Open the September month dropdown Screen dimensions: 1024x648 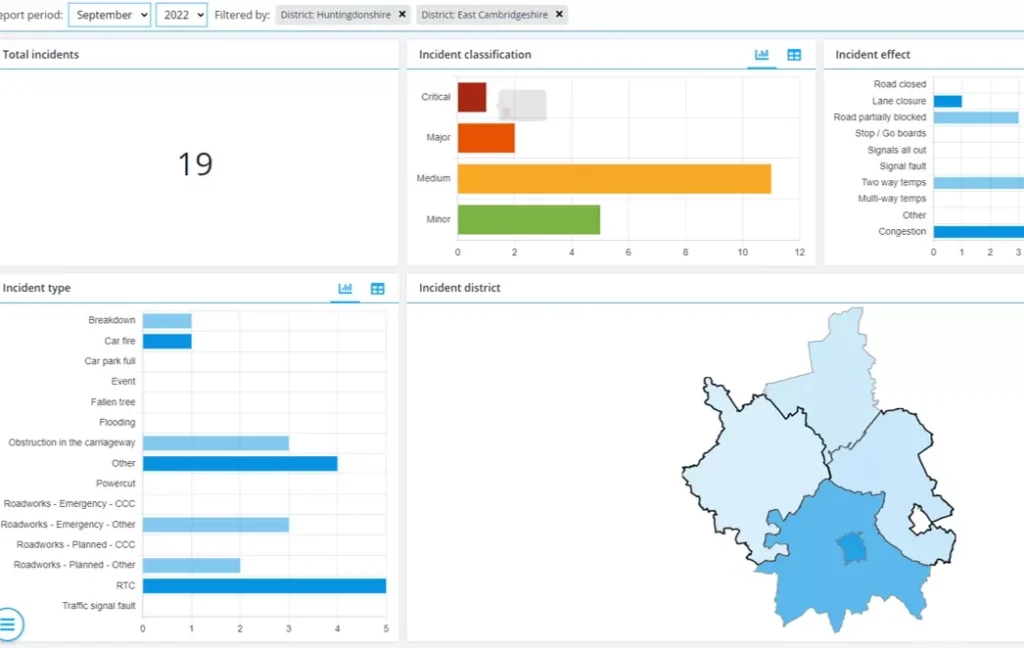tap(109, 15)
